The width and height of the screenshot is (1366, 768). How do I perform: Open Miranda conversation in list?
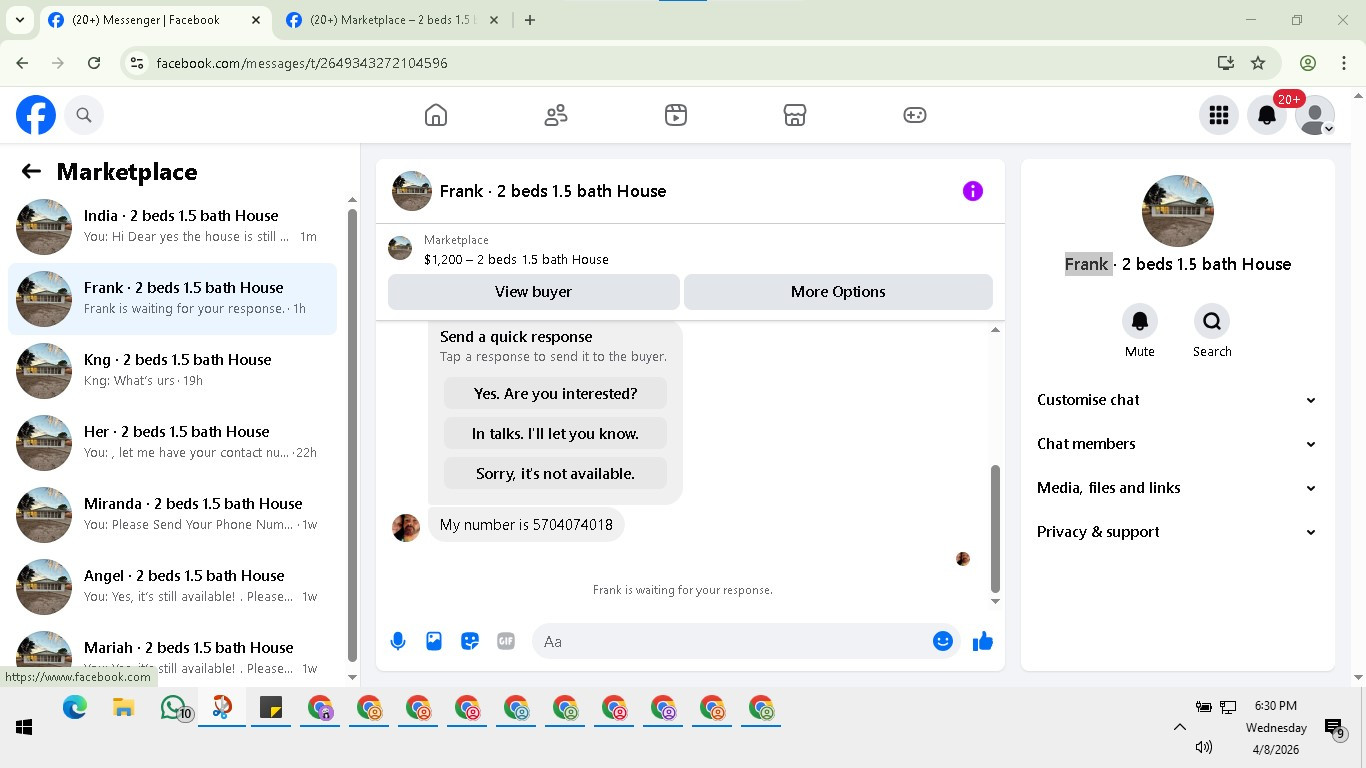172,515
